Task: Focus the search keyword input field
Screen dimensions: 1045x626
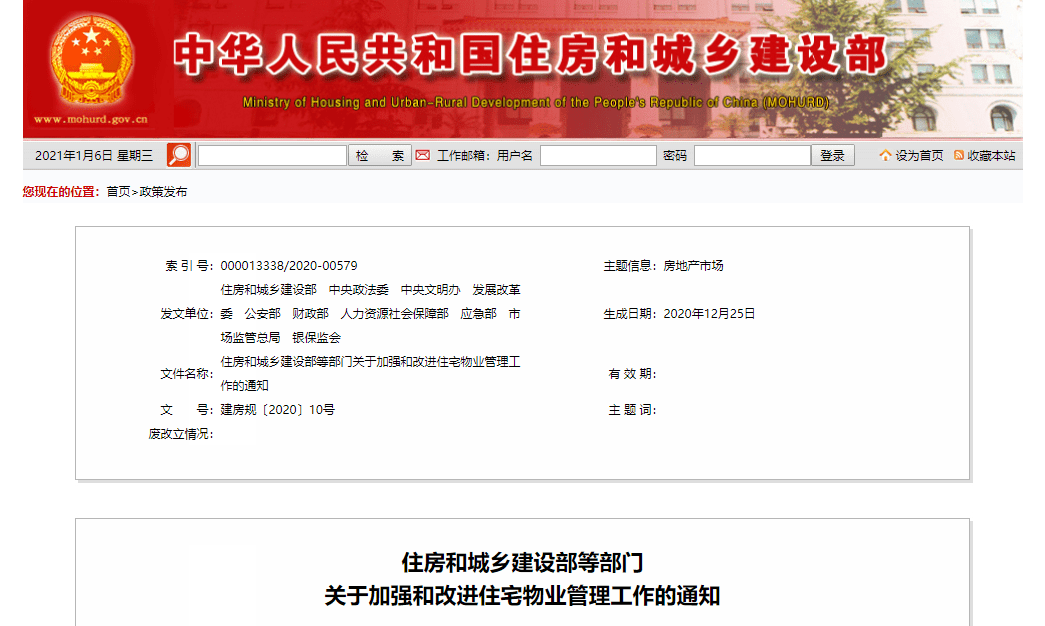Action: pos(272,155)
